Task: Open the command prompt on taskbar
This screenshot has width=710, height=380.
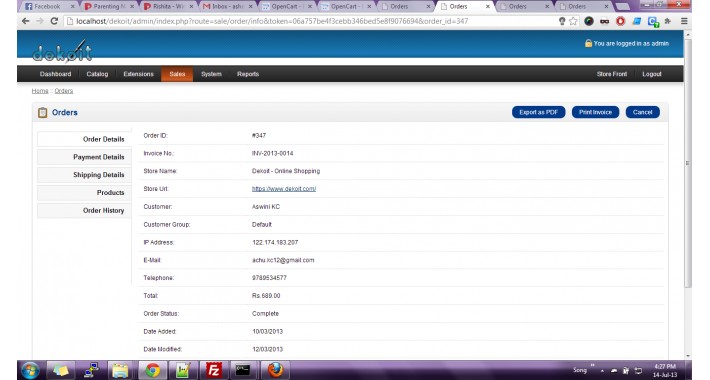Action: [243, 370]
